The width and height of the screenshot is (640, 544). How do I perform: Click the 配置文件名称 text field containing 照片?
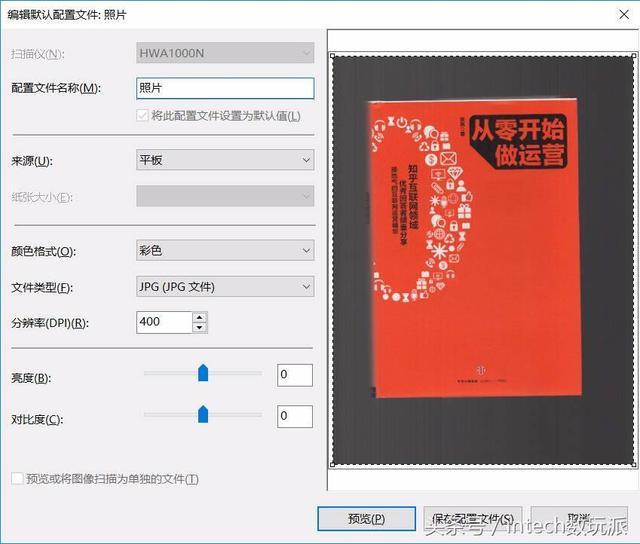tap(225, 88)
